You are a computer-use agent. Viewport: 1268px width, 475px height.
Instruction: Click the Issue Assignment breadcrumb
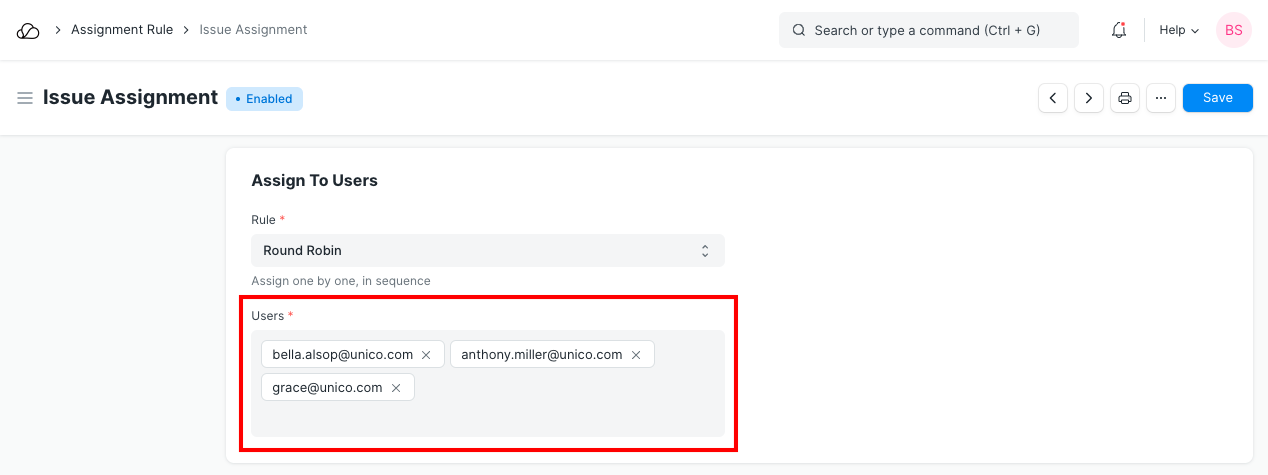tap(253, 30)
